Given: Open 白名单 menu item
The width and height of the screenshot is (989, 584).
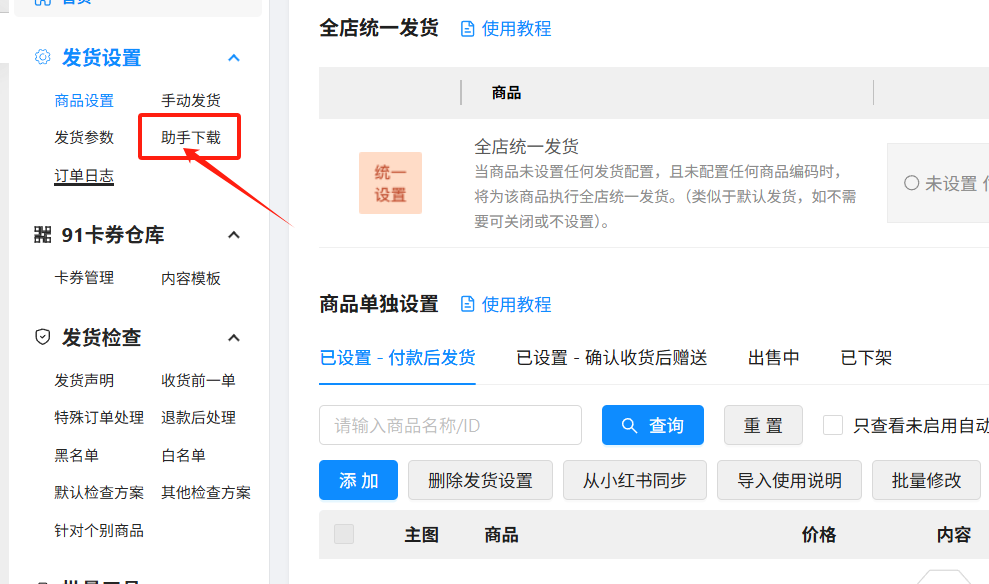Looking at the screenshot, I should [183, 455].
